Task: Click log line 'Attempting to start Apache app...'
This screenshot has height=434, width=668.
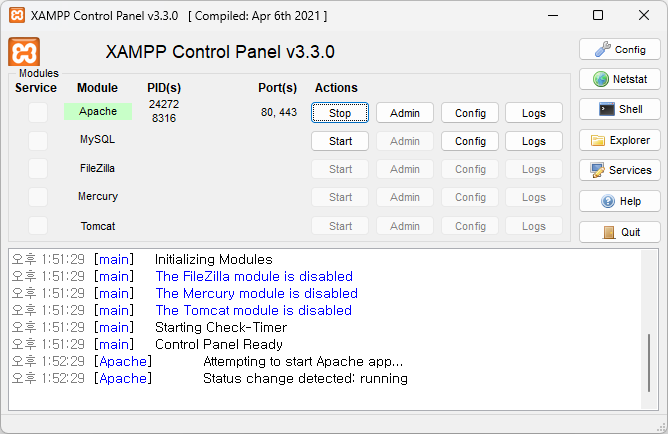Action: 303,362
